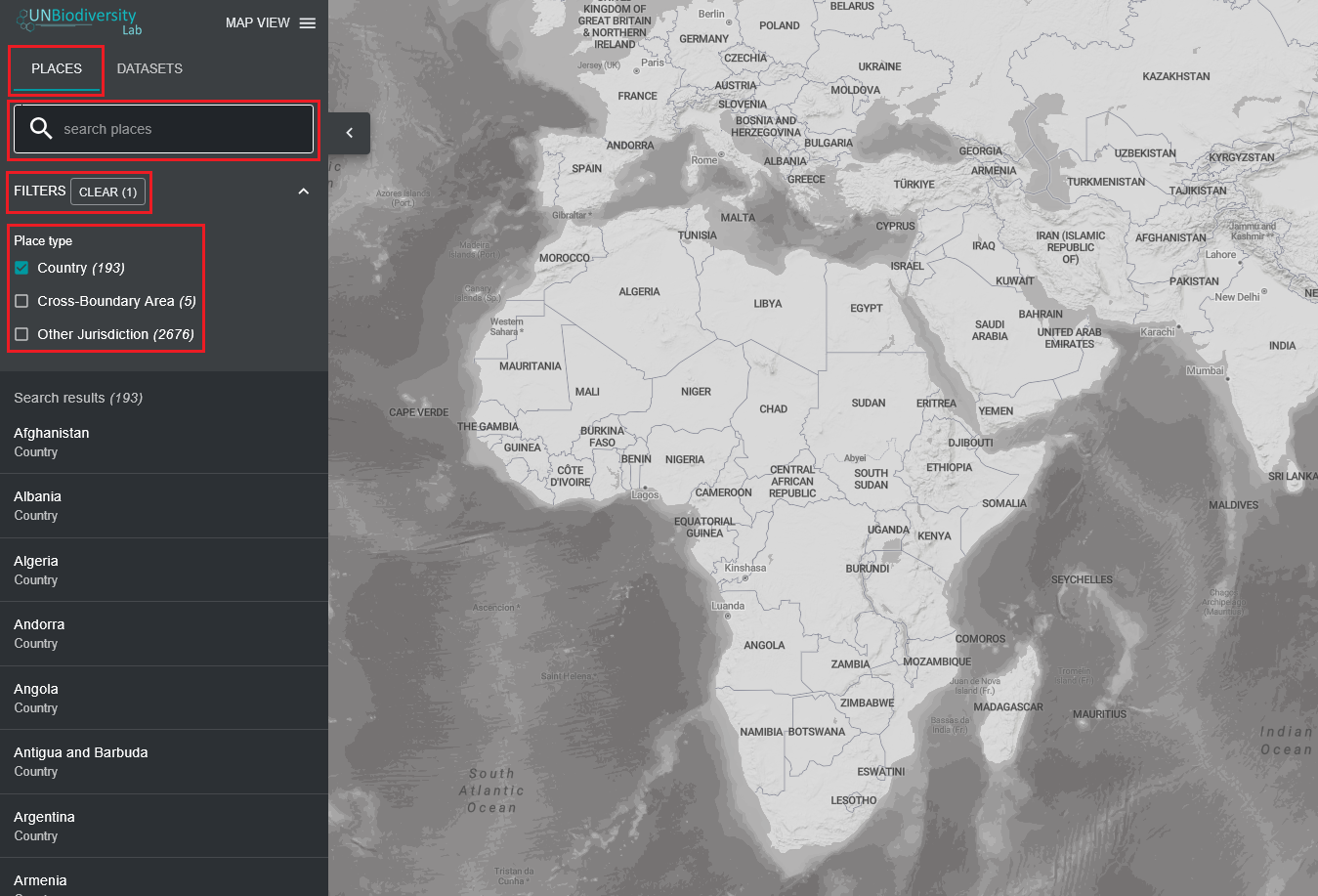This screenshot has height=896, width=1318.
Task: Switch to the Datasets tab
Action: (x=149, y=68)
